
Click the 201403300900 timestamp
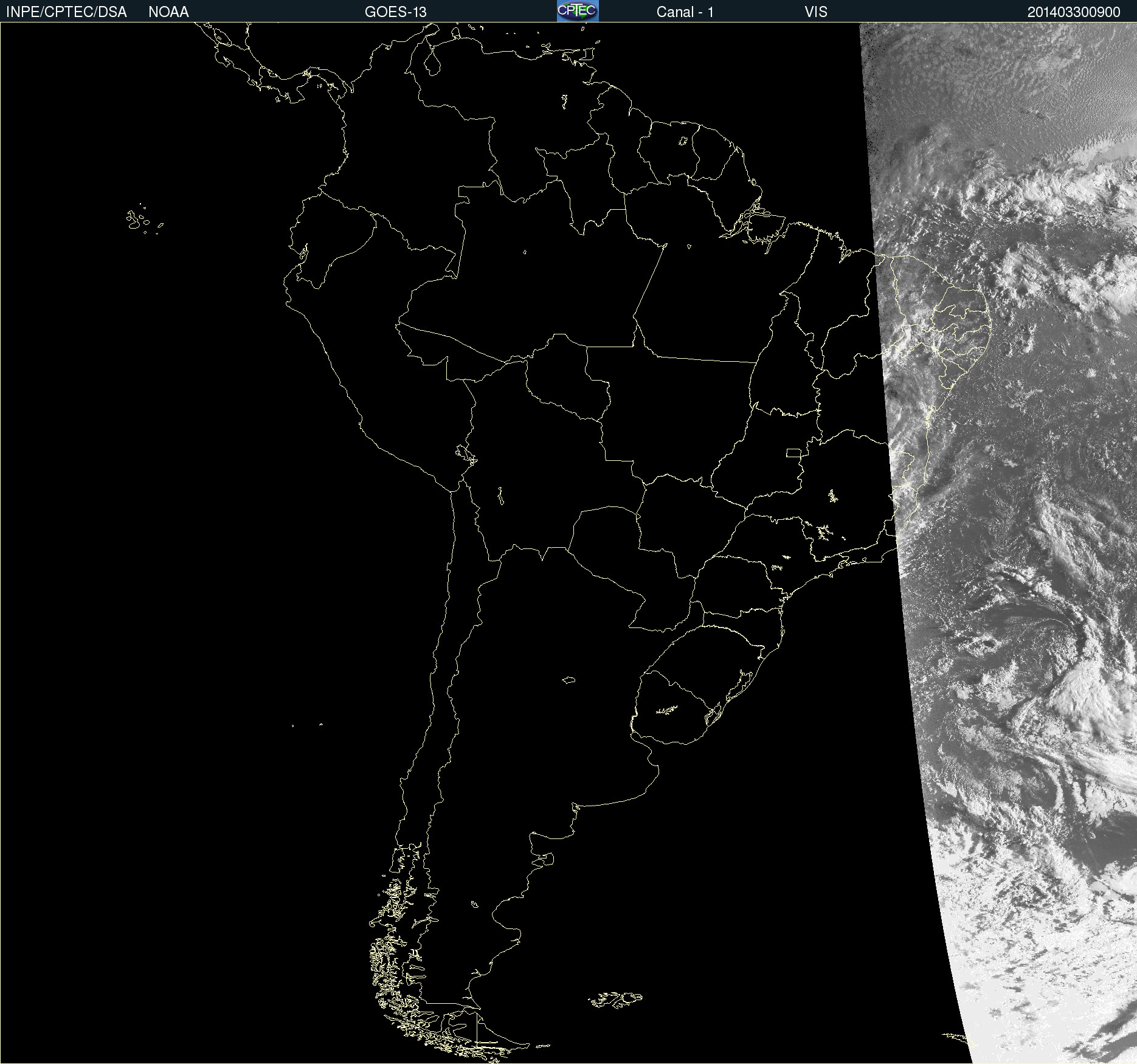coord(1074,12)
